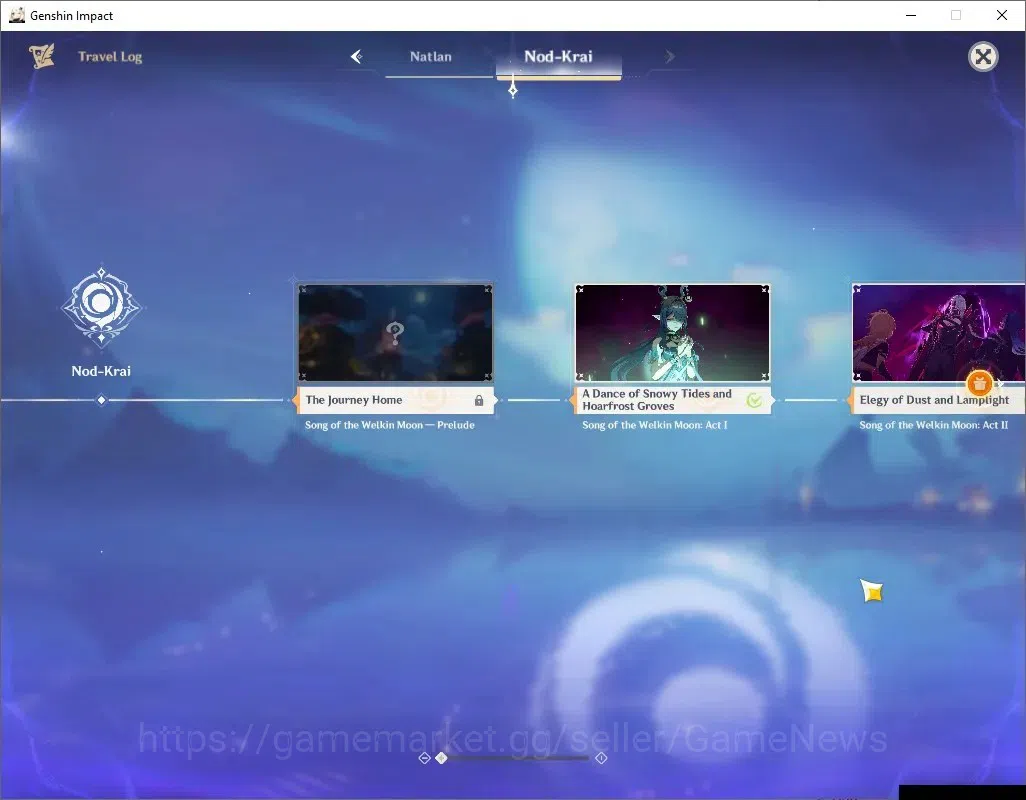The width and height of the screenshot is (1026, 800).
Task: Claim the orange gift reward icon
Action: [980, 384]
